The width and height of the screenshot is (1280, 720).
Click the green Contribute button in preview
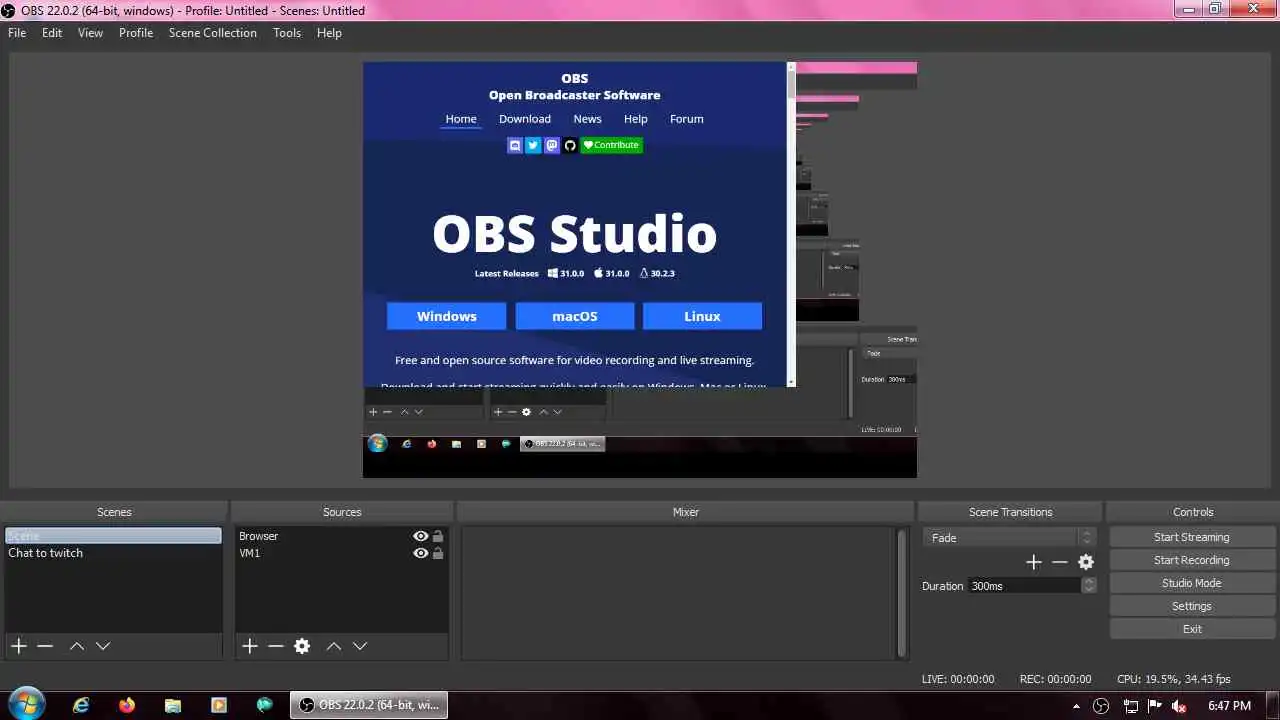click(611, 145)
